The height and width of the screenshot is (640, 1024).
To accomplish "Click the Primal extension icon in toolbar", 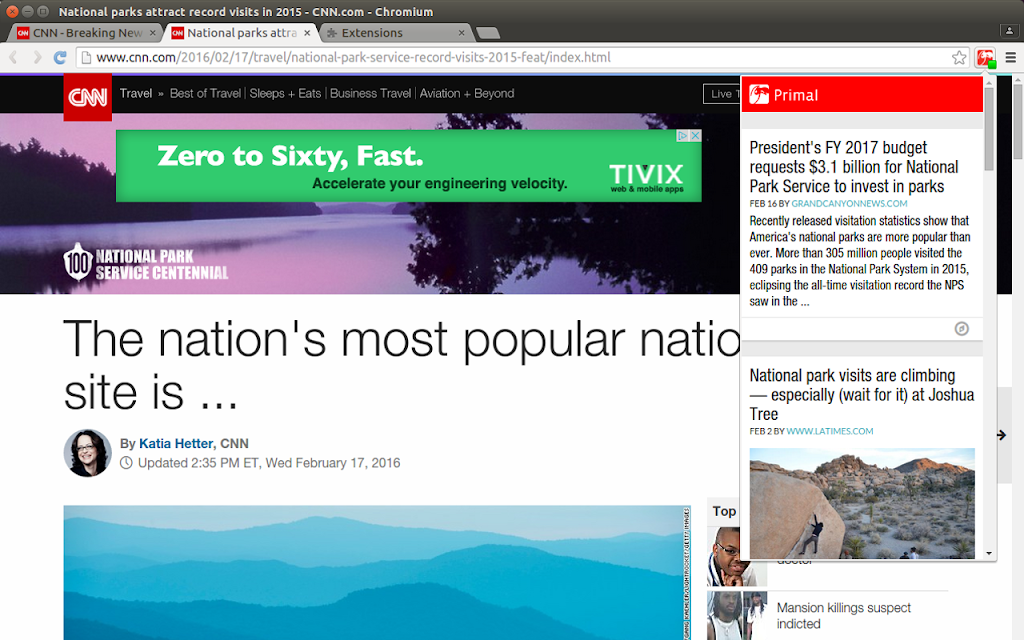I will pyautogui.click(x=985, y=58).
